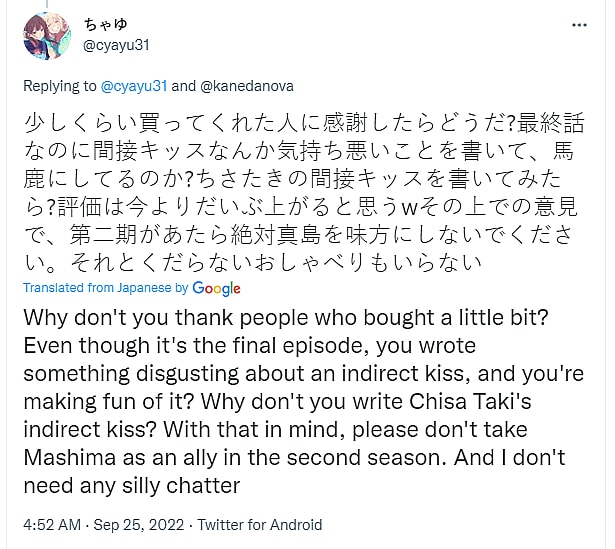
Task: Click the word Mashima in the translation
Action: pos(66,457)
